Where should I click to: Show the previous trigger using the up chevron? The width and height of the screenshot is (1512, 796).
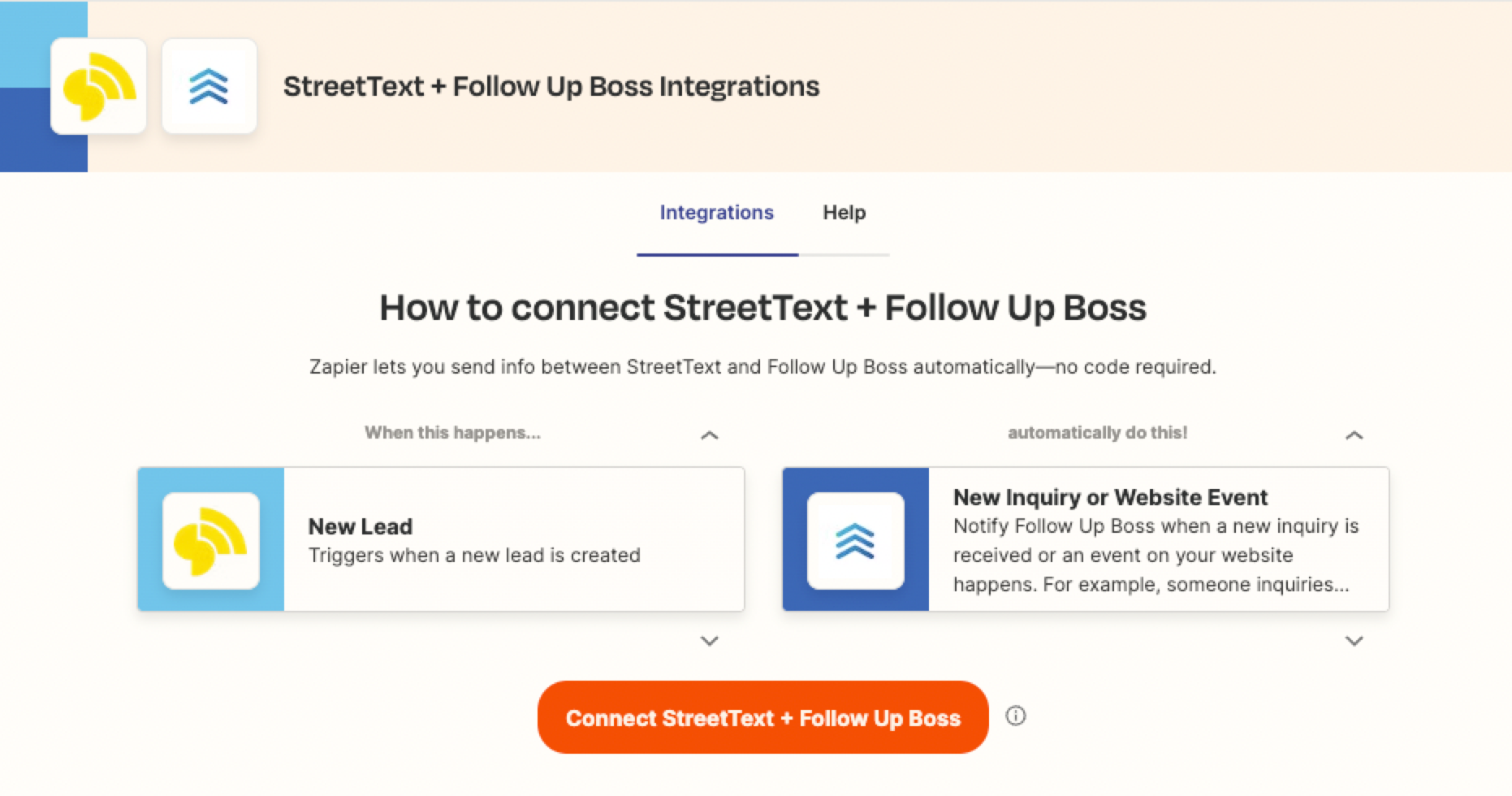tap(710, 435)
